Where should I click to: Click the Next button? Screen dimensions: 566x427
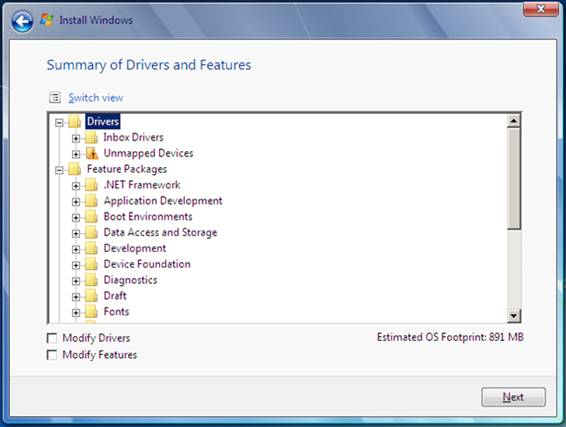tap(513, 397)
